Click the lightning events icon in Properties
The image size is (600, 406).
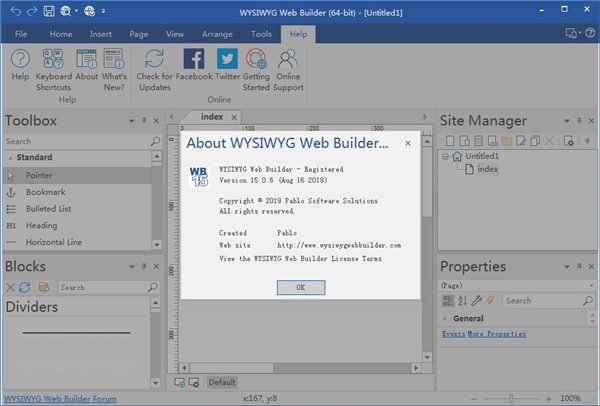[491, 300]
